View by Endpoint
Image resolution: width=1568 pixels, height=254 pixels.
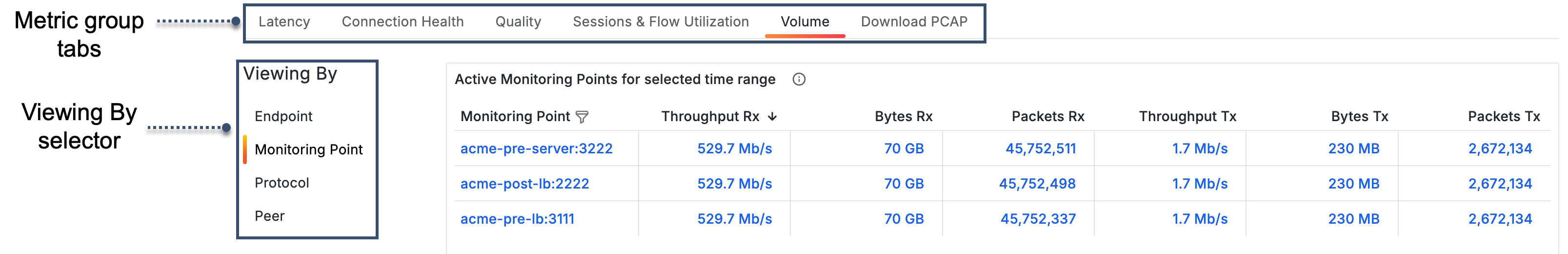[x=283, y=116]
